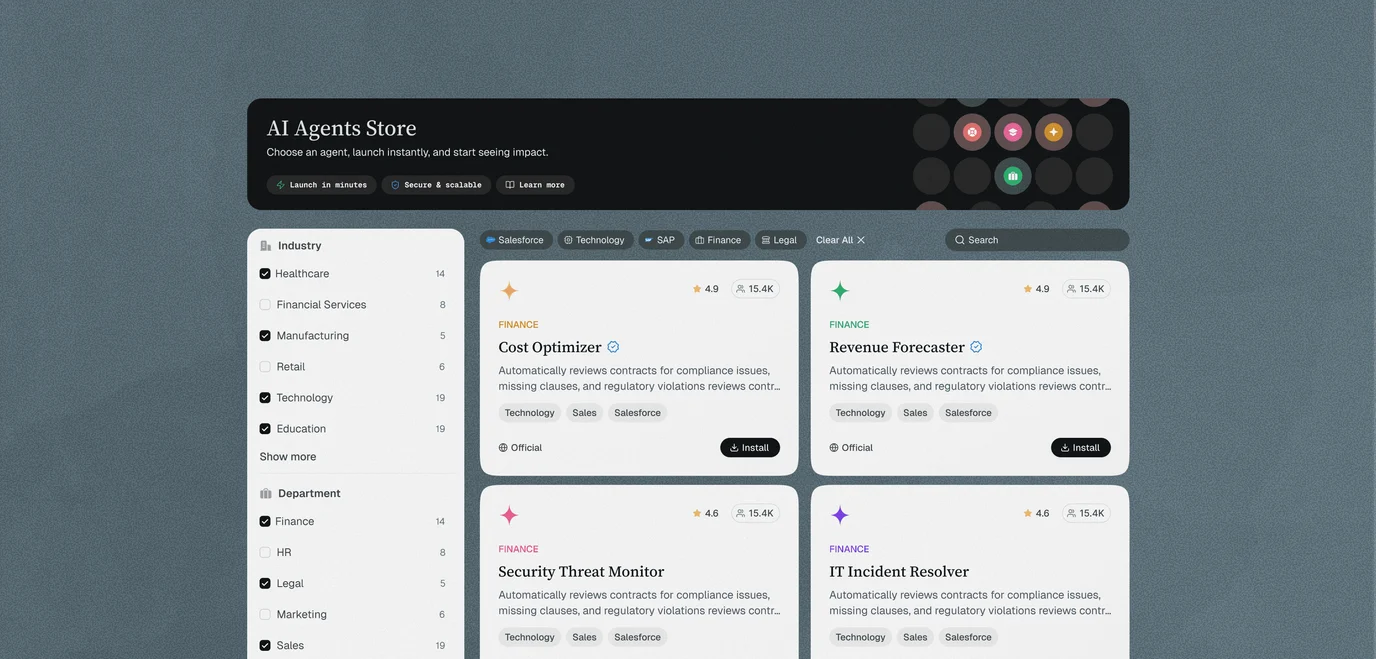Image resolution: width=1376 pixels, height=659 pixels.
Task: Click the red circular agent icon in banner
Action: pyautogui.click(x=972, y=132)
